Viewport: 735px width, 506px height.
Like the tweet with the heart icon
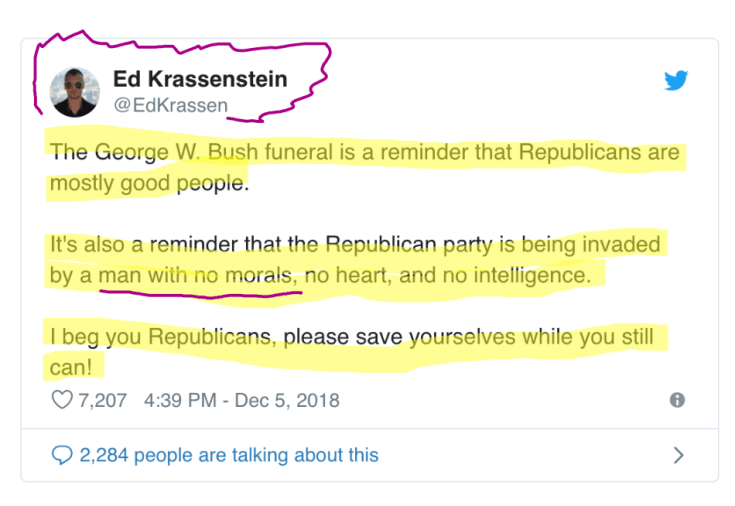tap(62, 400)
